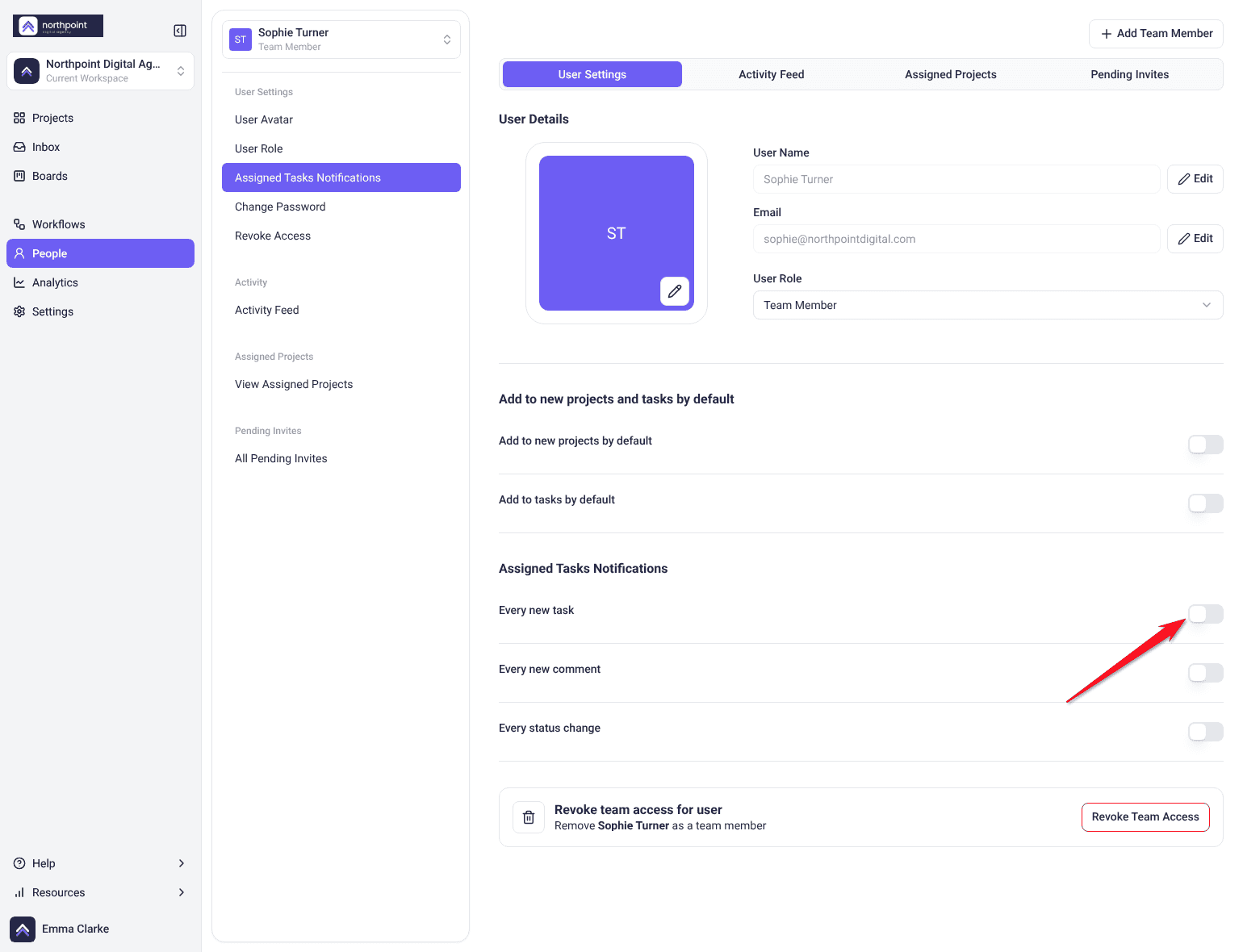Open Analytics page
The image size is (1243, 952).
pos(100,282)
